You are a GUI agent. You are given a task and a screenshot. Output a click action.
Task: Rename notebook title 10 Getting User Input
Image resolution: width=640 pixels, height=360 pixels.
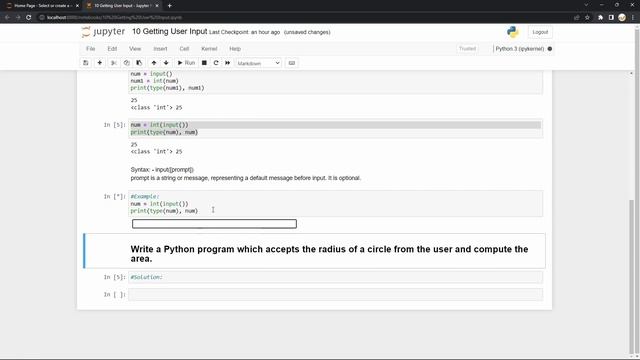pos(170,31)
